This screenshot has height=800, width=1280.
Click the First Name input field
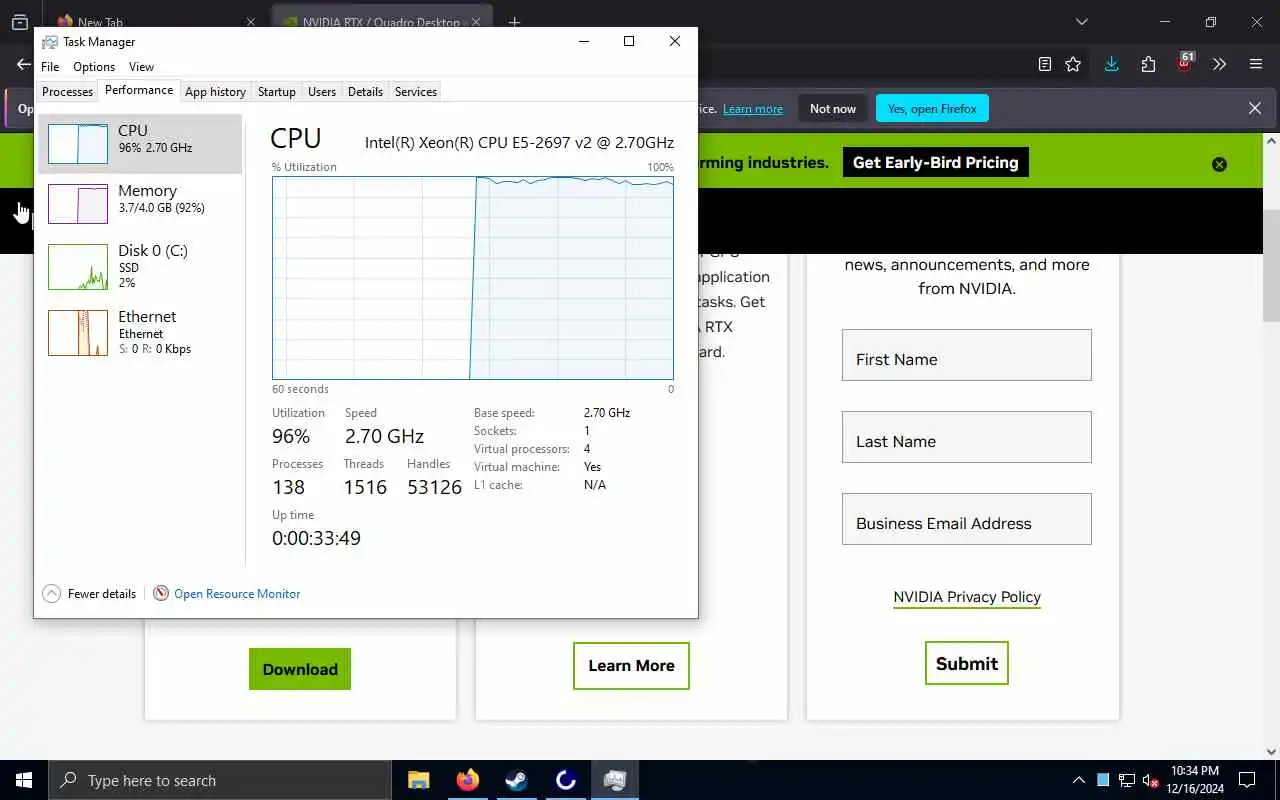tap(967, 355)
